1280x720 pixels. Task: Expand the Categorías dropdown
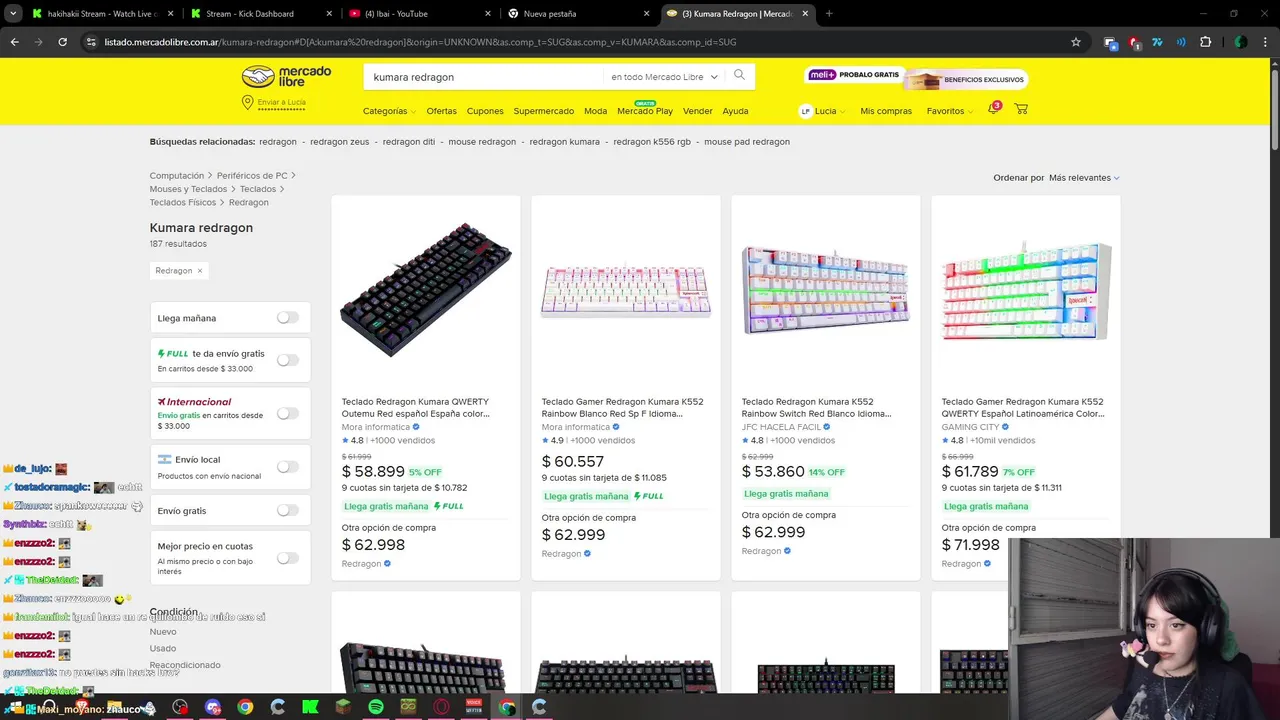click(x=389, y=111)
